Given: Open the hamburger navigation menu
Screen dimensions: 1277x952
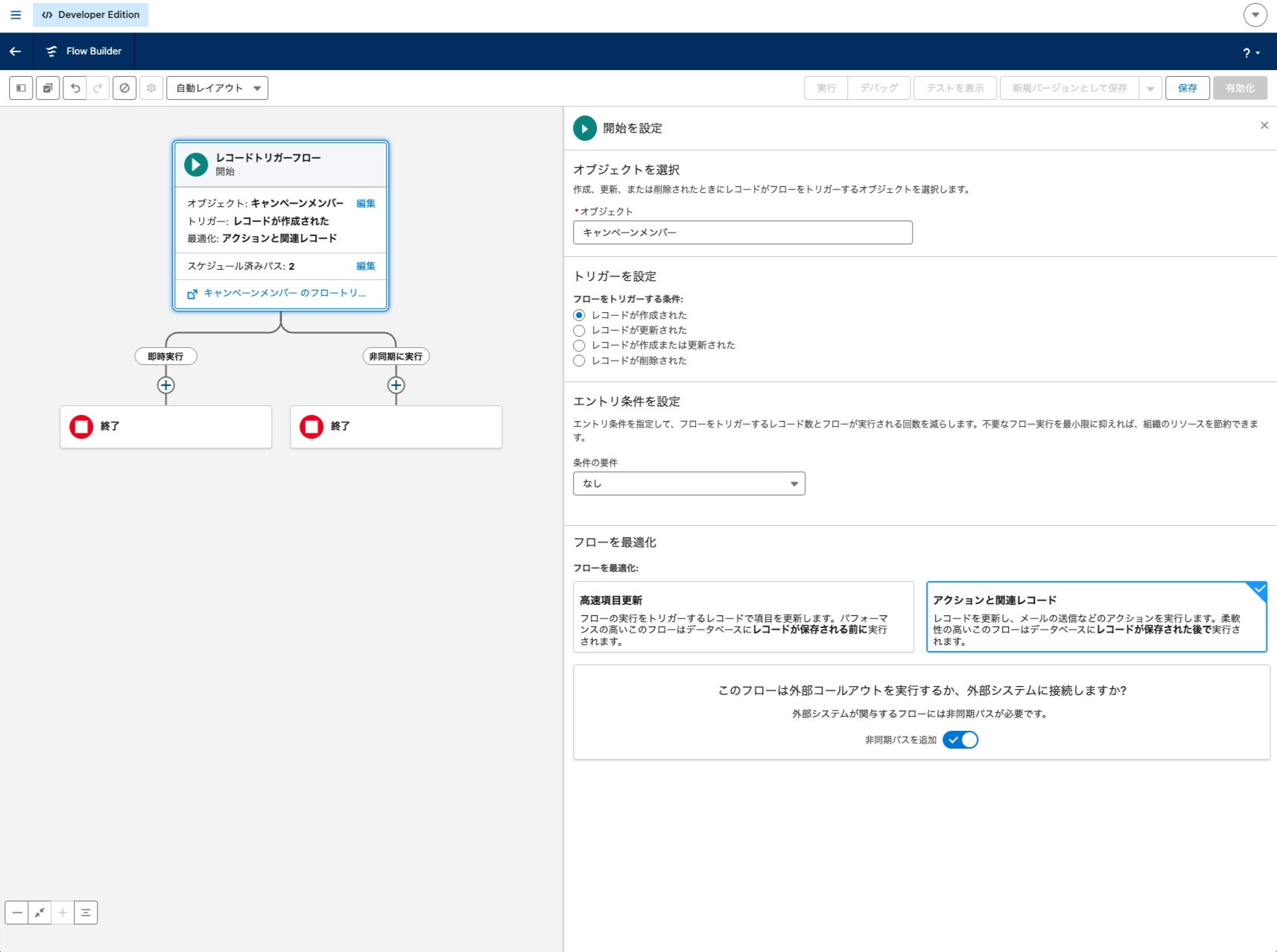Looking at the screenshot, I should pos(16,15).
